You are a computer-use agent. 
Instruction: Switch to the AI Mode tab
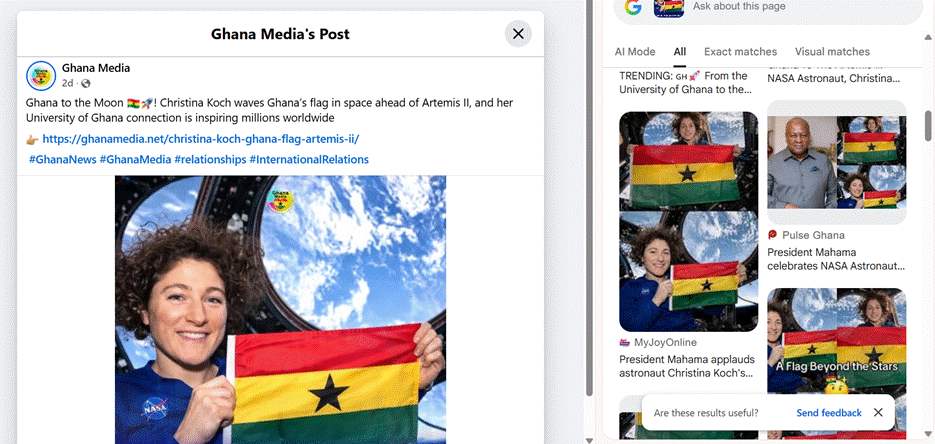[634, 52]
